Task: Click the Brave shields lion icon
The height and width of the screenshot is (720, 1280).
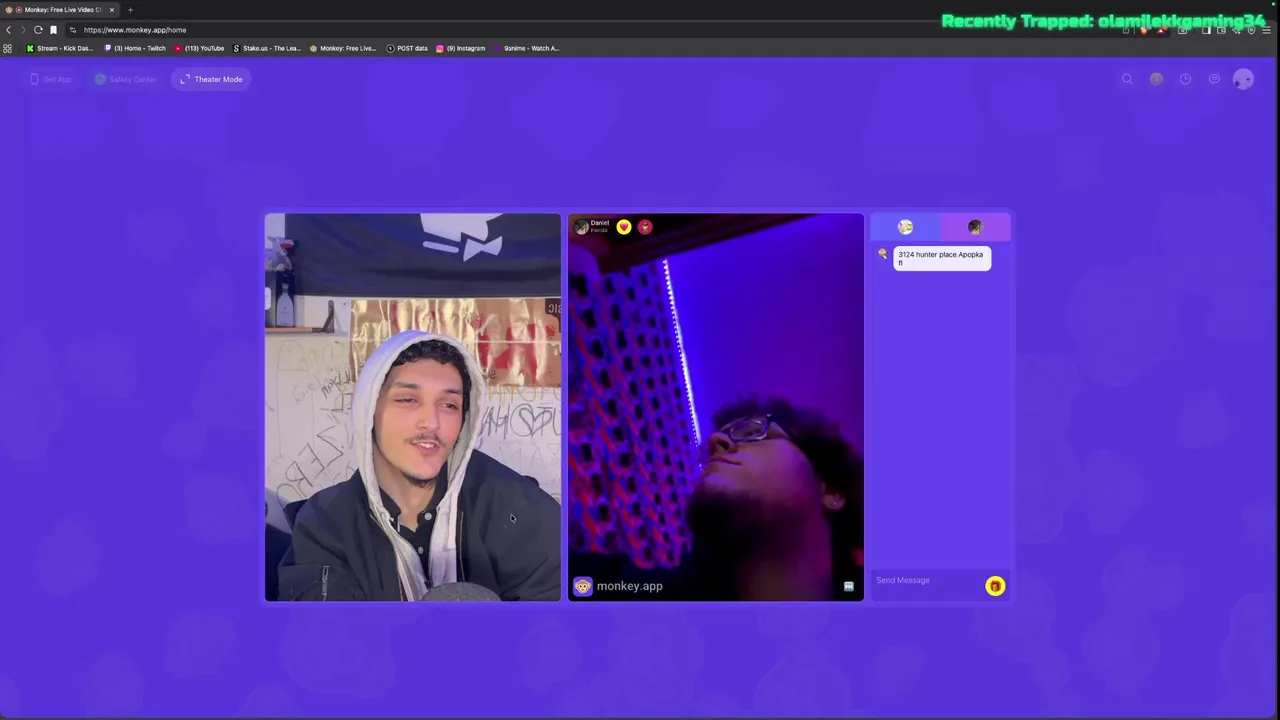Action: [x=1144, y=30]
